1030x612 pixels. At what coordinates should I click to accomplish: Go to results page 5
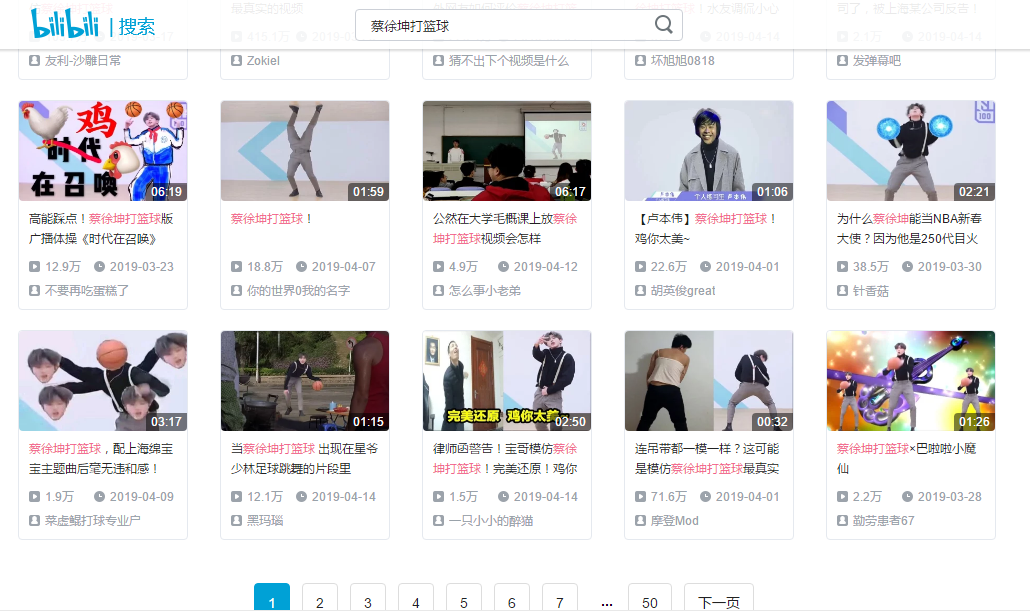[x=464, y=597]
